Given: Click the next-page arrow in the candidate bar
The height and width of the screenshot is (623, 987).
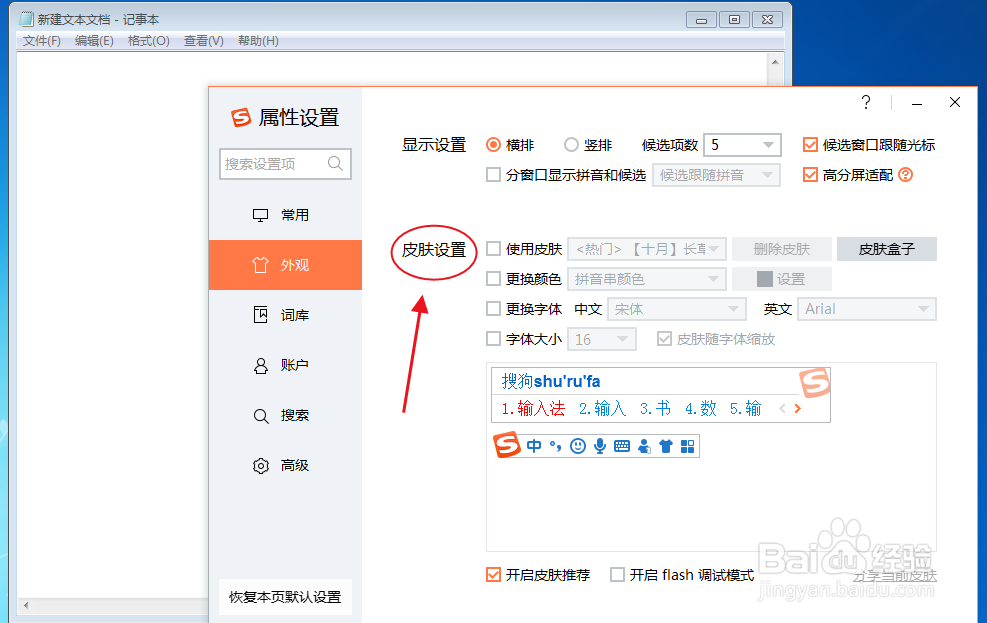Looking at the screenshot, I should 798,408.
